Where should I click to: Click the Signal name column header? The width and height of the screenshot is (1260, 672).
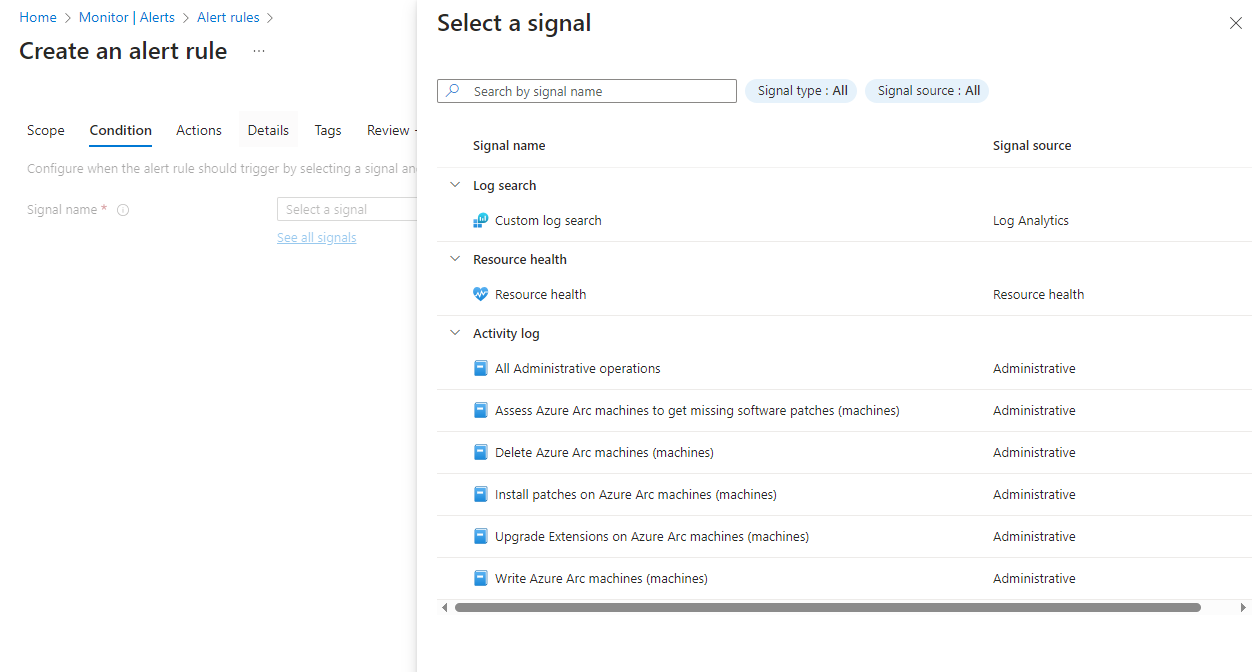[509, 145]
